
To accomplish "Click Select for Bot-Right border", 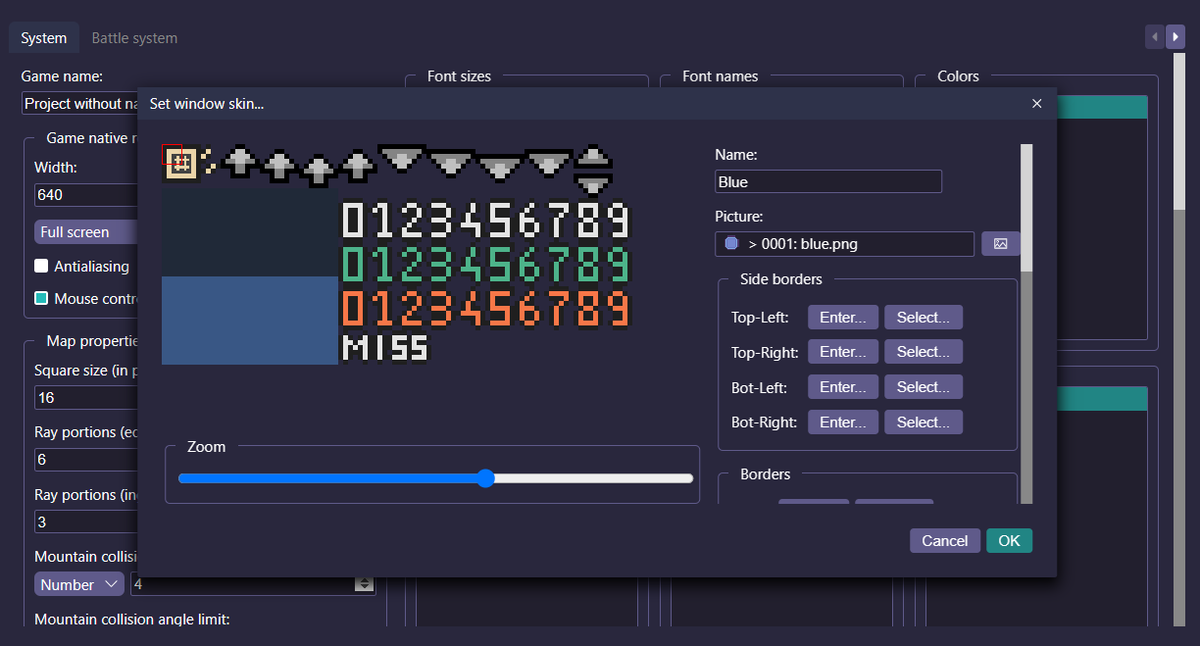I will click(x=923, y=422).
